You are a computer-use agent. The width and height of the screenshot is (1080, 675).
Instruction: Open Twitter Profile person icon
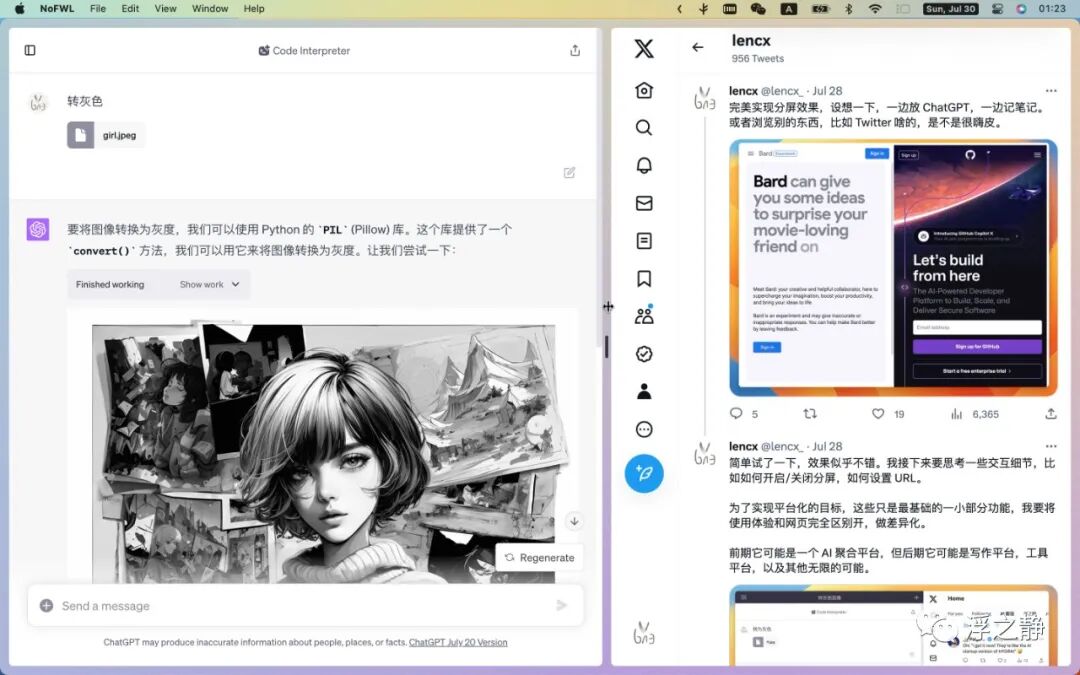click(x=644, y=391)
